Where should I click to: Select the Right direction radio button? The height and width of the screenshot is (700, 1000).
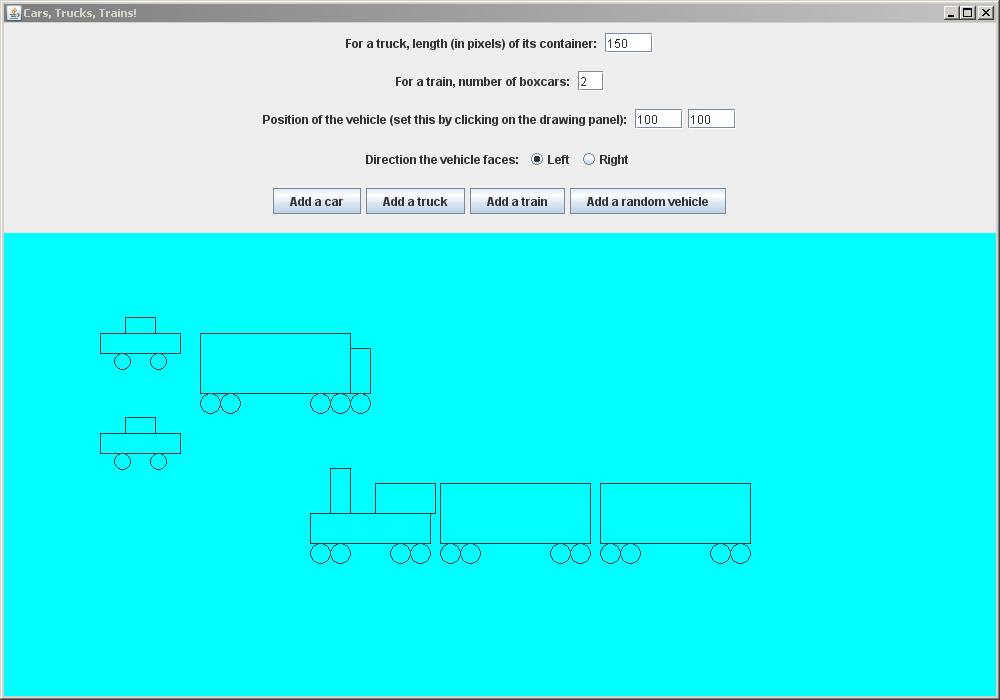589,160
